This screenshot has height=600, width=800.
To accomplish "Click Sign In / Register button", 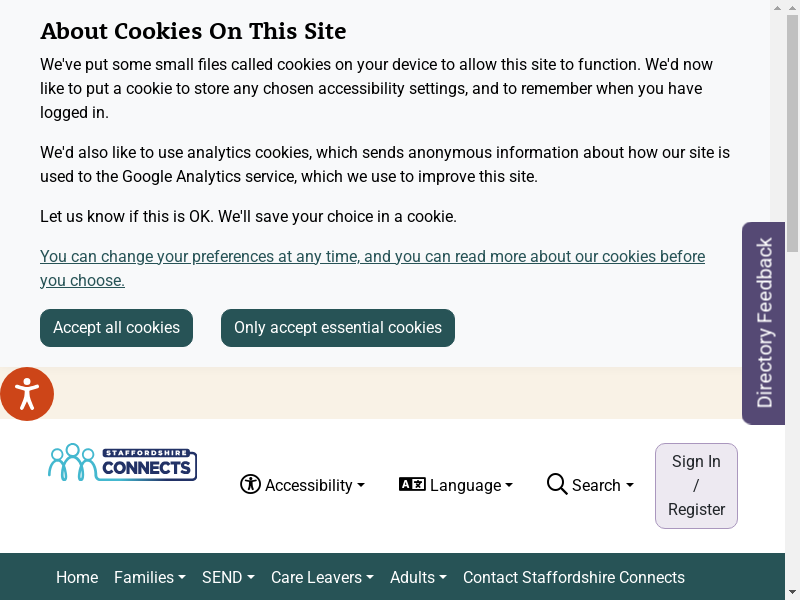I will (696, 485).
